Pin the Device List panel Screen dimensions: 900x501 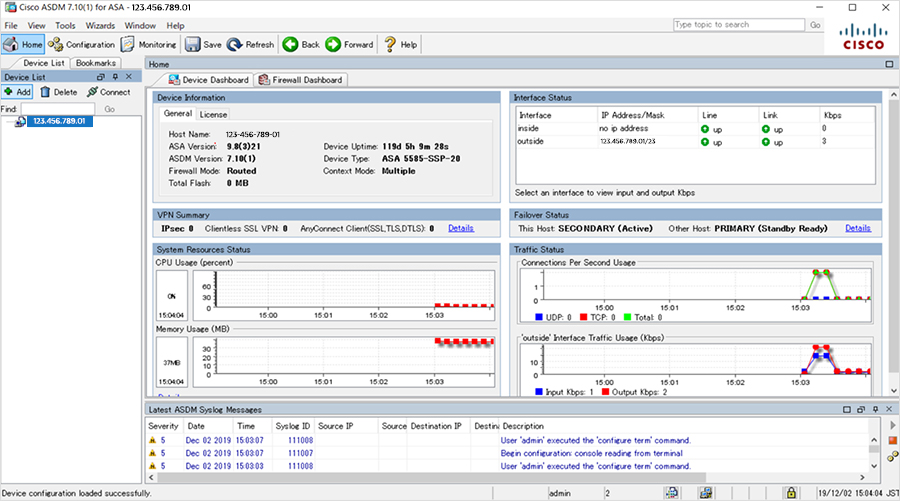click(x=115, y=76)
